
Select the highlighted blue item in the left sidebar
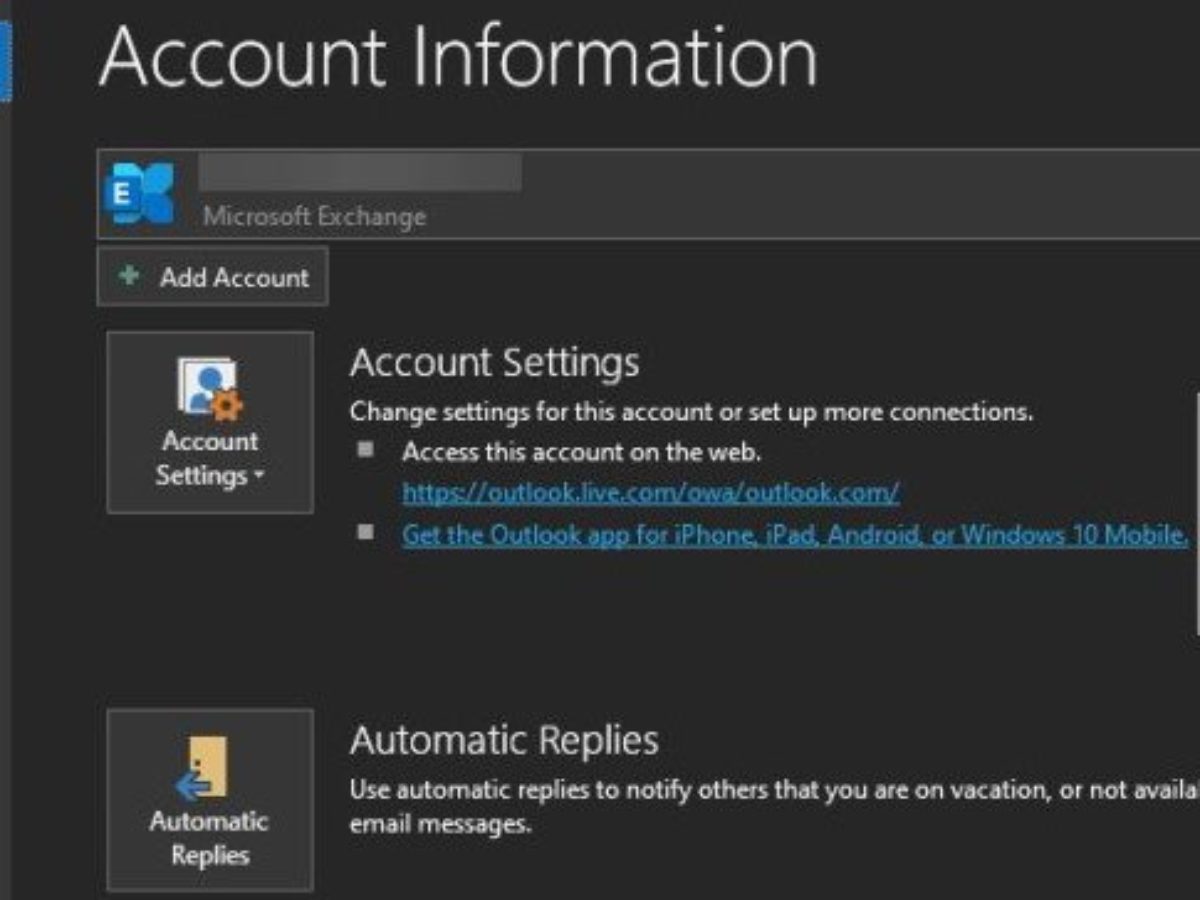5,60
